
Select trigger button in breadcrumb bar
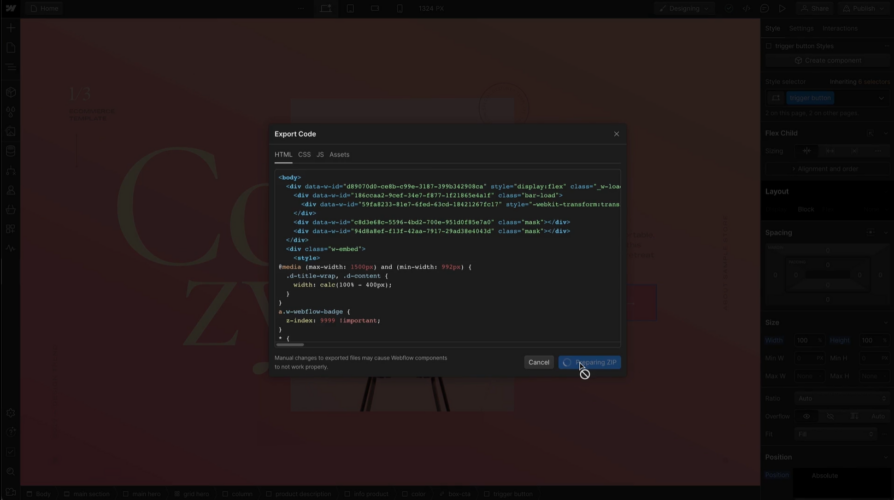tap(508, 494)
